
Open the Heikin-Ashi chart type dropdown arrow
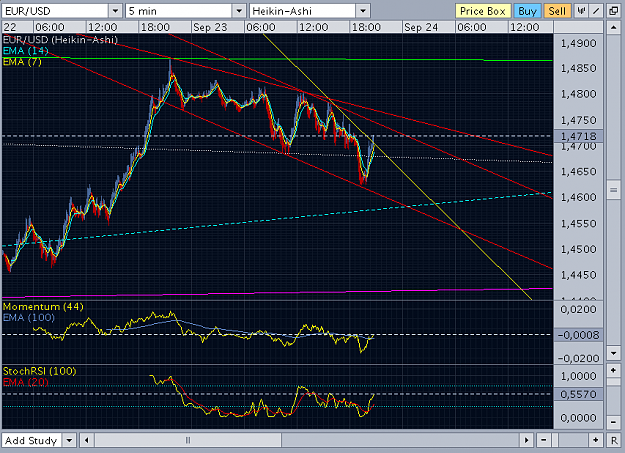coord(363,11)
